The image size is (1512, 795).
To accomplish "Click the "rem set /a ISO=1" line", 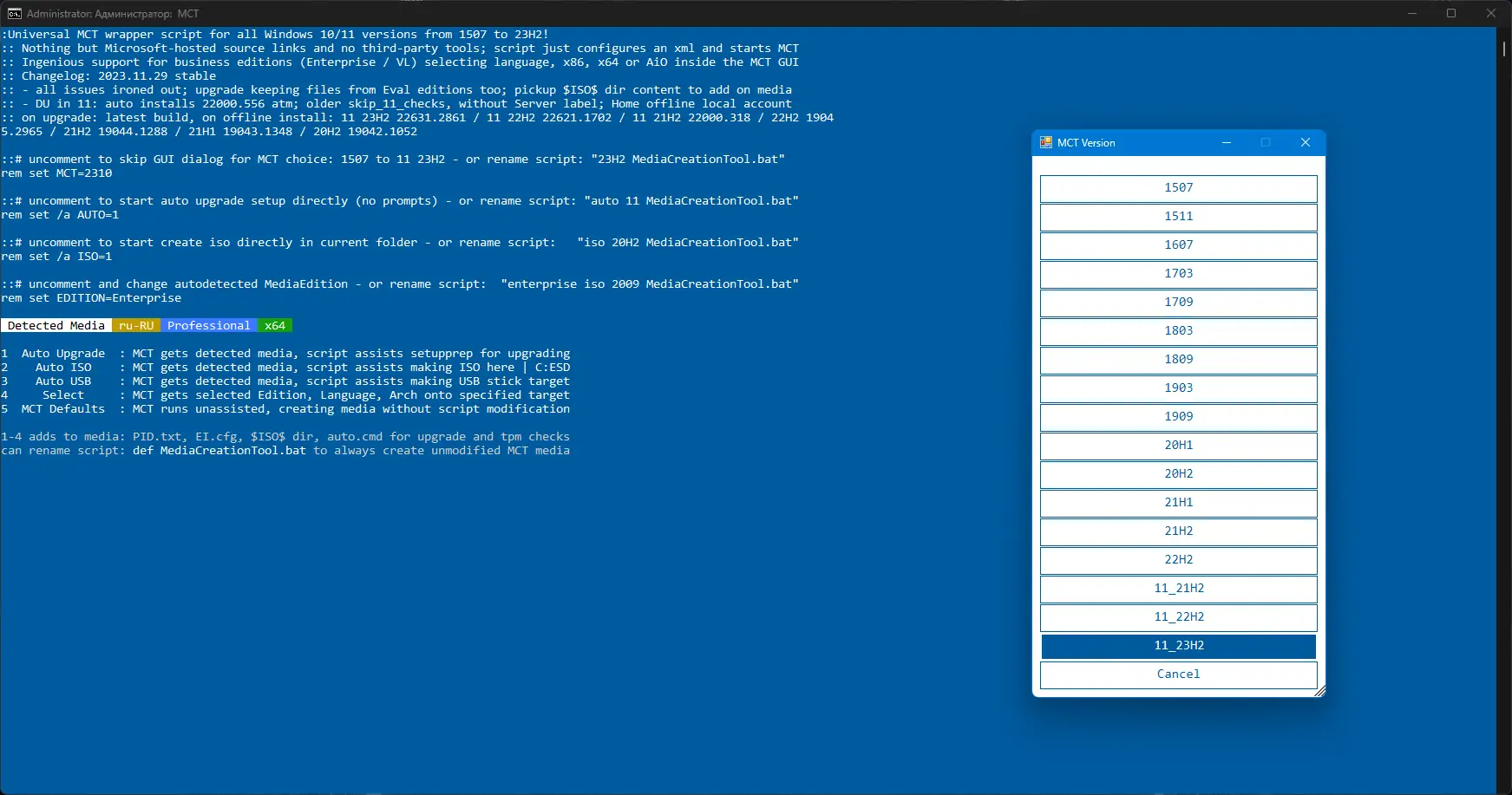I will click(56, 257).
